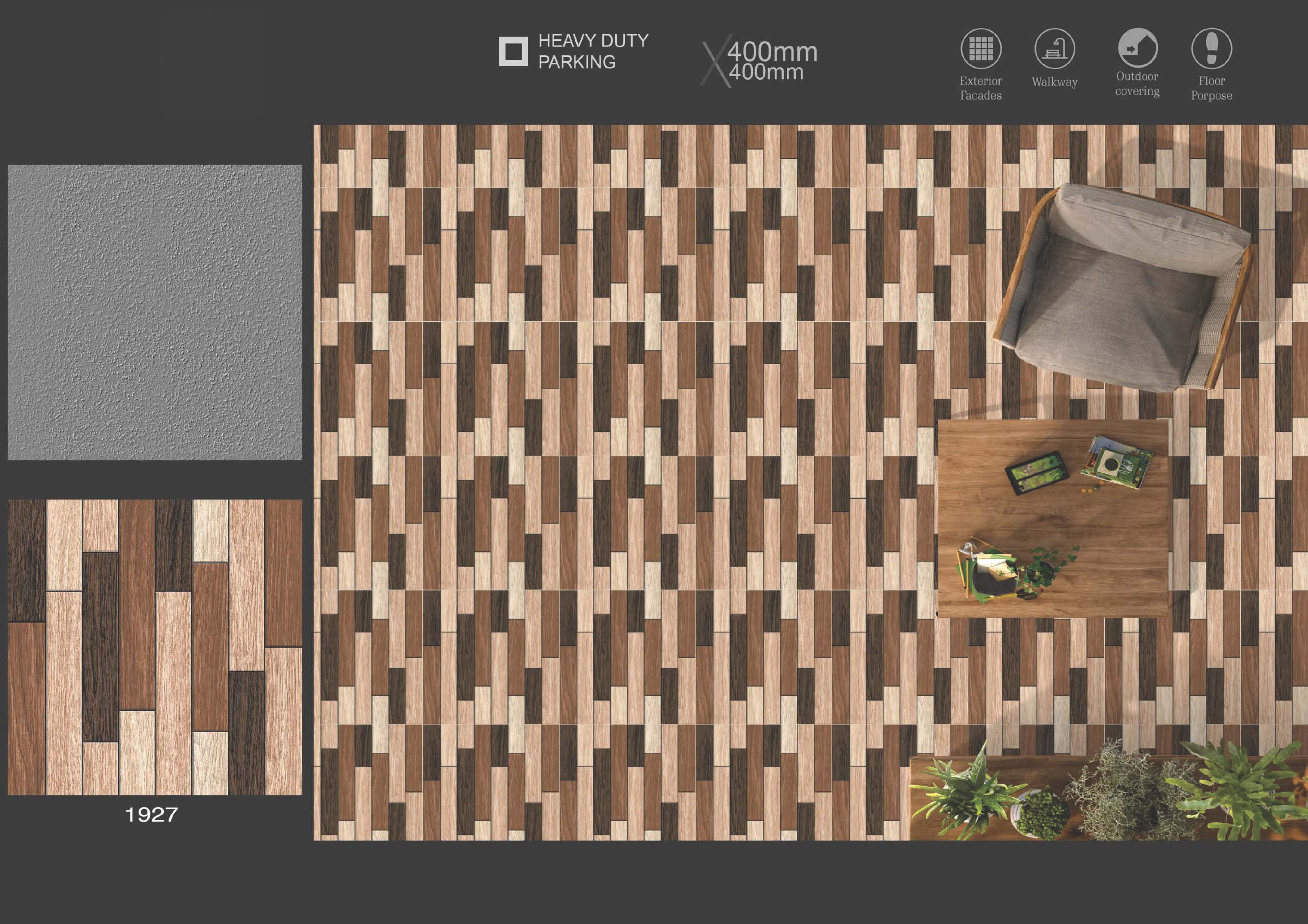Click the Outdoor covering house icon
Image resolution: width=1308 pixels, height=924 pixels.
(x=1138, y=48)
